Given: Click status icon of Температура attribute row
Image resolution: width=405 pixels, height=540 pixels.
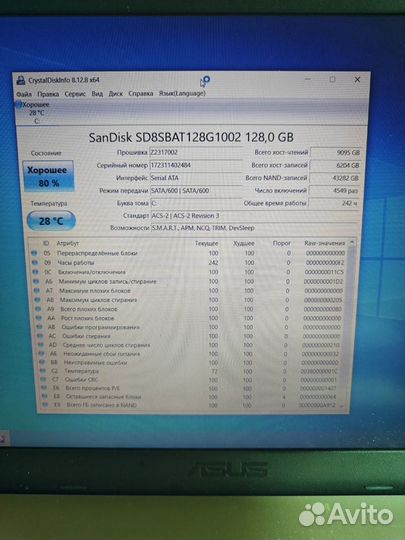Looking at the screenshot, I should pyautogui.click(x=43, y=371).
